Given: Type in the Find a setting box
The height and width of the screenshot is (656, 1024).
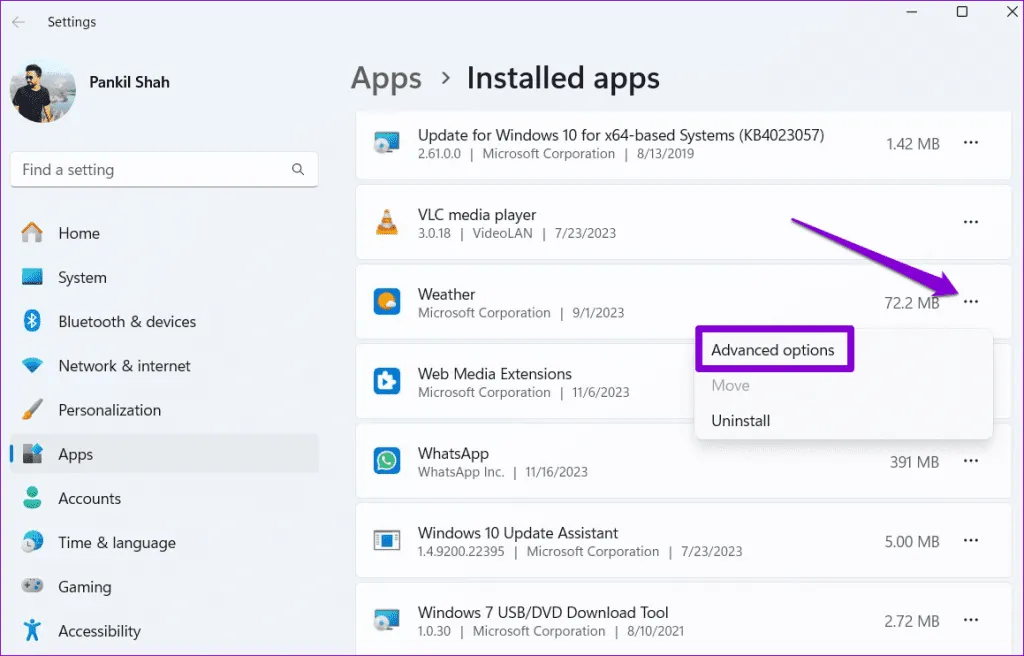Looking at the screenshot, I should click(x=150, y=170).
